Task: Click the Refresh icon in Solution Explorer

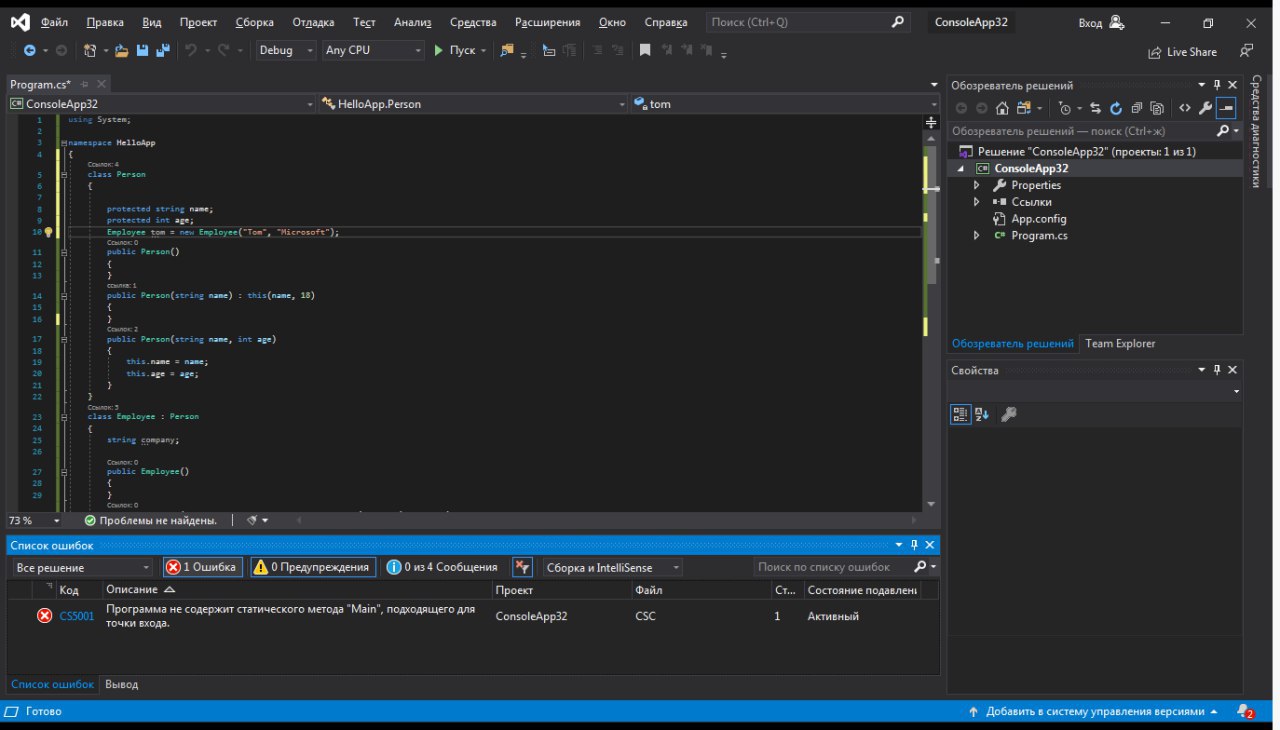Action: pyautogui.click(x=1116, y=108)
